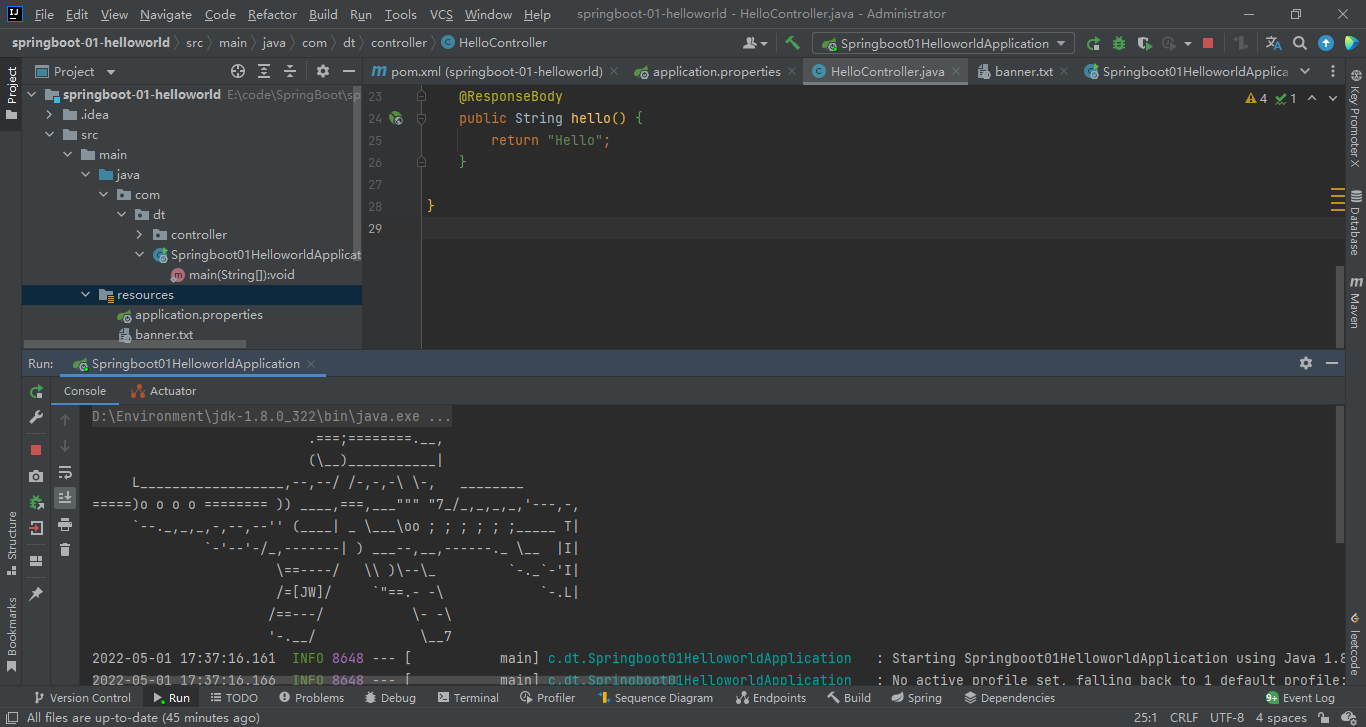This screenshot has height=727, width=1366.
Task: Open the Database side panel
Action: click(1355, 222)
